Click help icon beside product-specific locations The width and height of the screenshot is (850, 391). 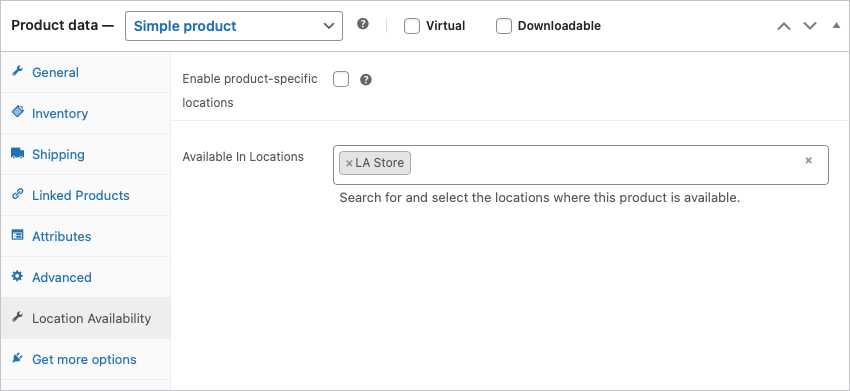point(366,80)
